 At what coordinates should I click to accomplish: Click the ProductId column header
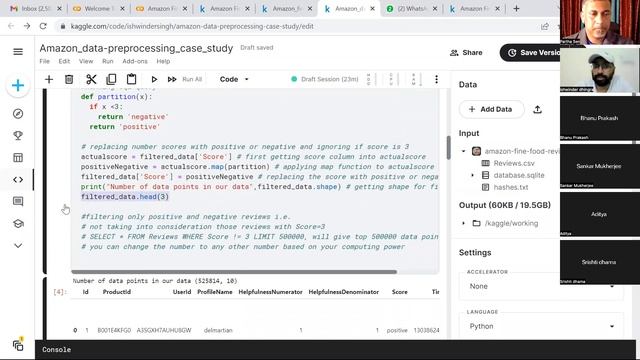point(117,292)
